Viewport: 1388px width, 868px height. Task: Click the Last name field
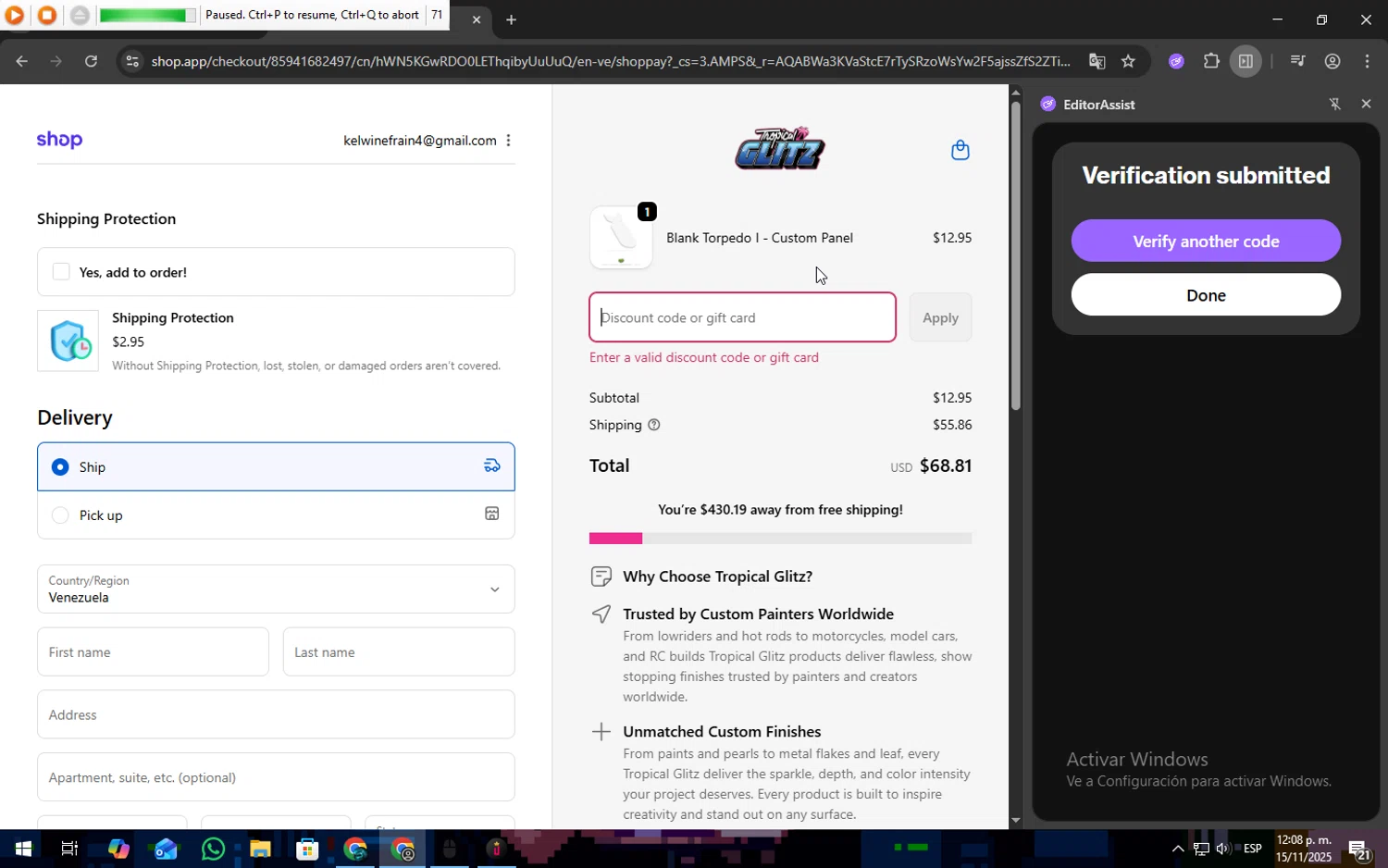click(399, 651)
